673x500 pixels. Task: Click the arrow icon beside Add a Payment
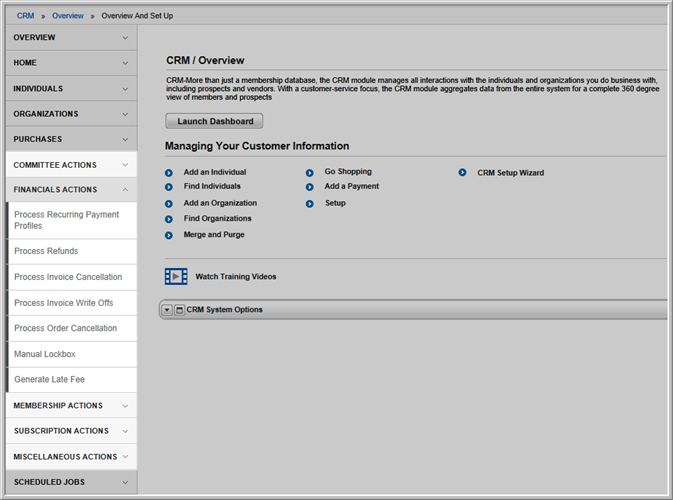point(309,187)
